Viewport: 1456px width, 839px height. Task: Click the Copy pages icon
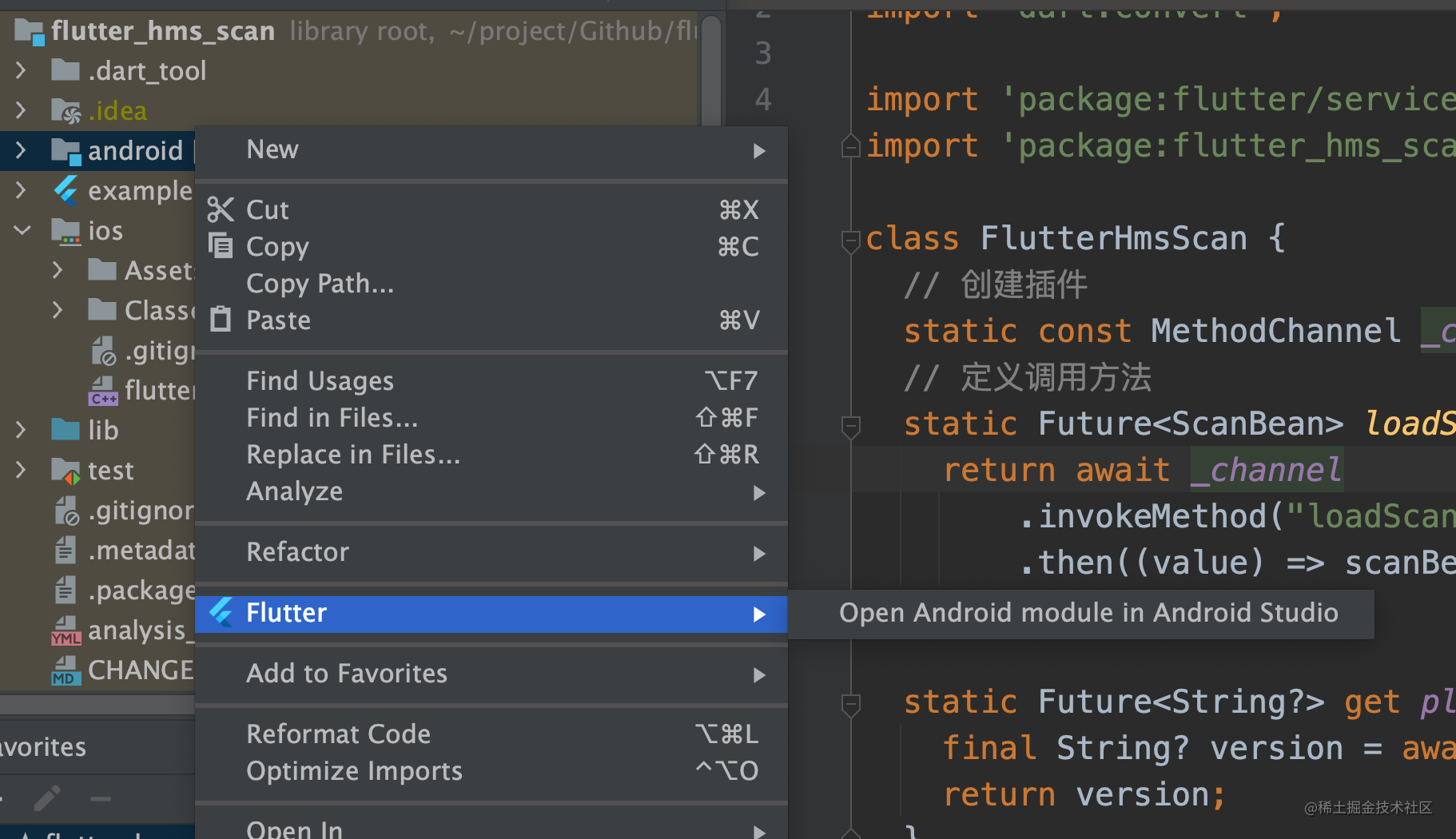tap(221, 245)
